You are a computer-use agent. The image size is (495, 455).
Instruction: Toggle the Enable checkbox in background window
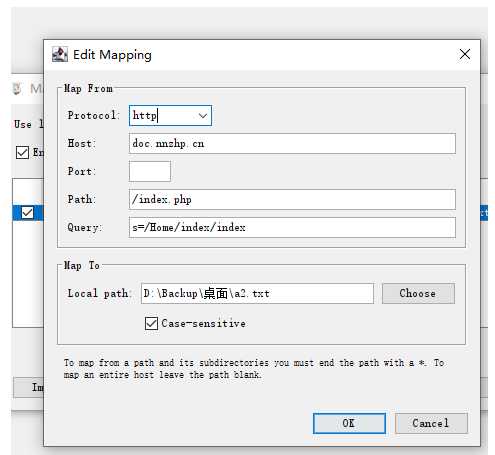pos(22,153)
